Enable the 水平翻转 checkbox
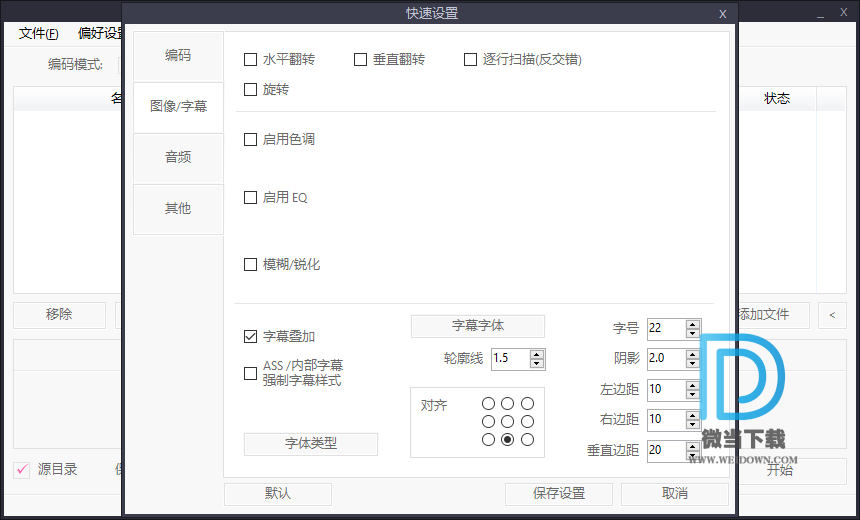This screenshot has width=860, height=520. [x=250, y=59]
